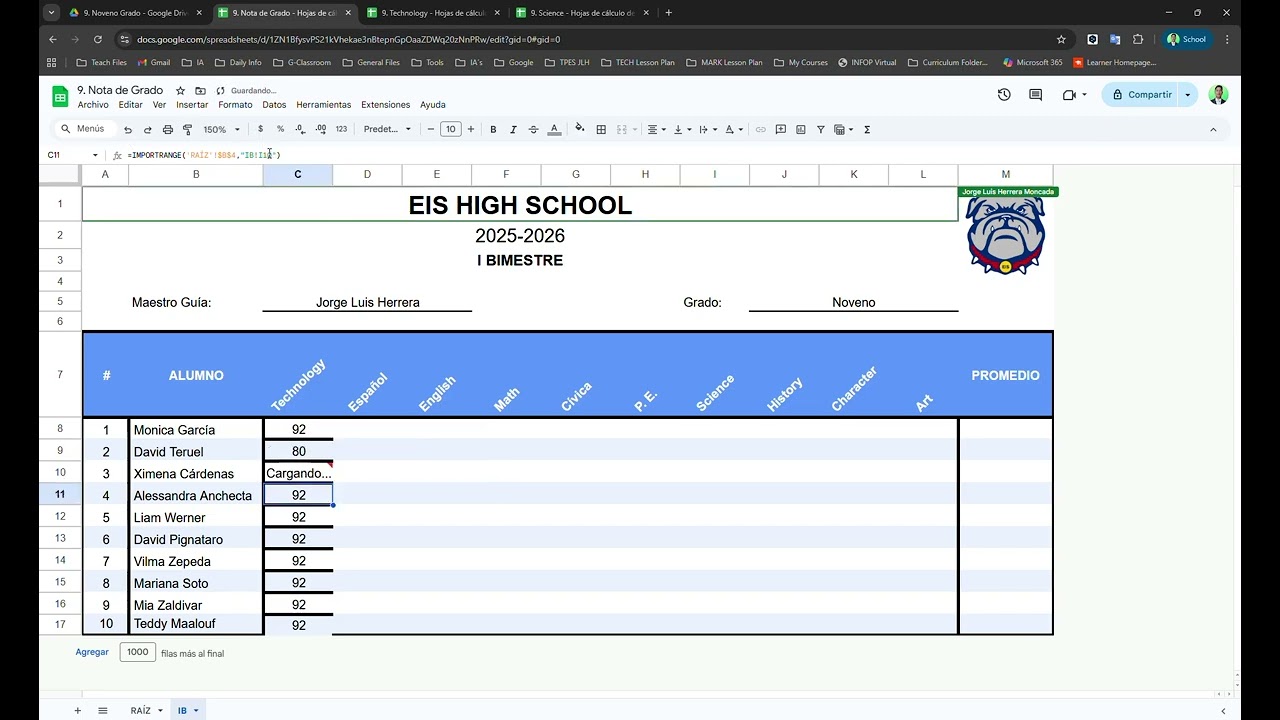Switch to the RAÍZ sheet tab
The width and height of the screenshot is (1280, 720).
click(141, 710)
